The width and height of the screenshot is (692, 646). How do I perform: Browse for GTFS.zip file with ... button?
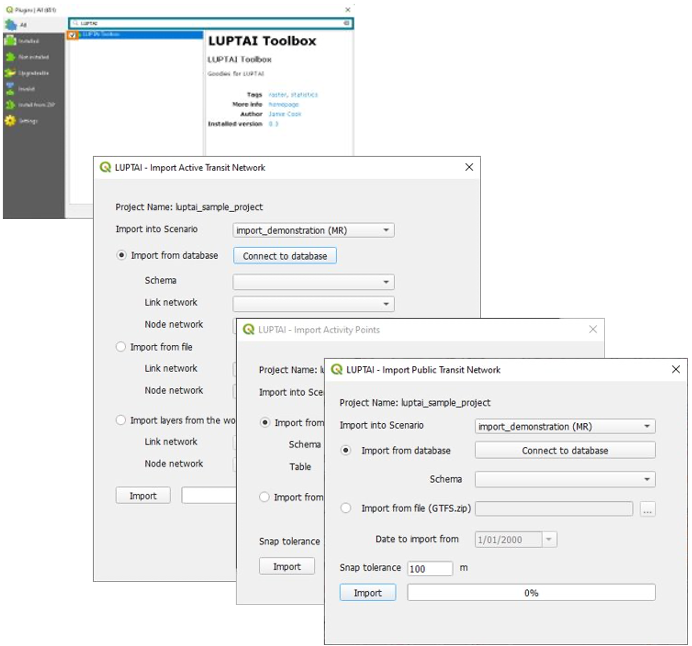647,510
